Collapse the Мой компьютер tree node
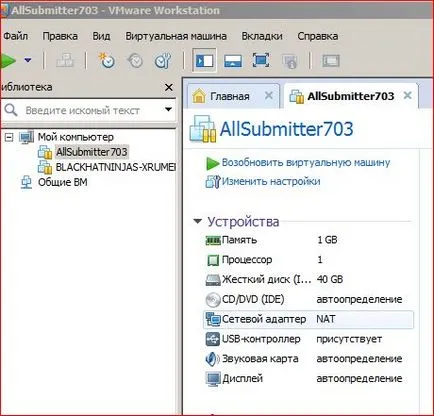 [x=9, y=137]
